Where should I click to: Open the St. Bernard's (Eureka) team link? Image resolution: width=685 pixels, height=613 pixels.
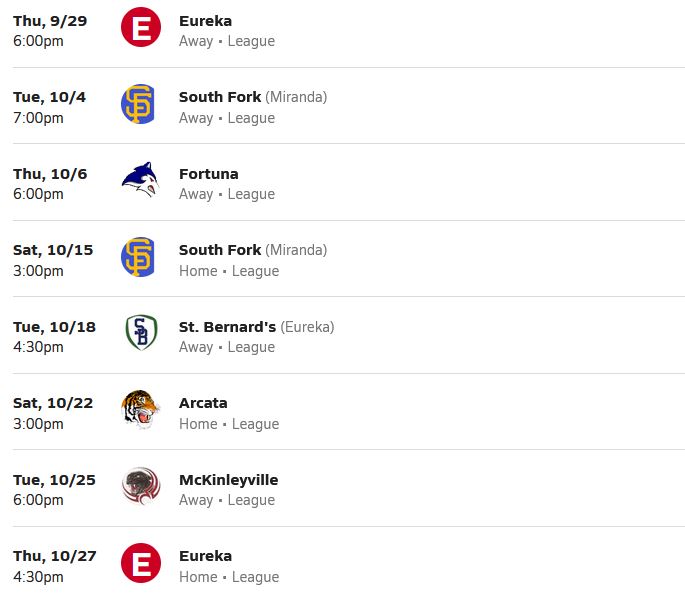point(256,327)
